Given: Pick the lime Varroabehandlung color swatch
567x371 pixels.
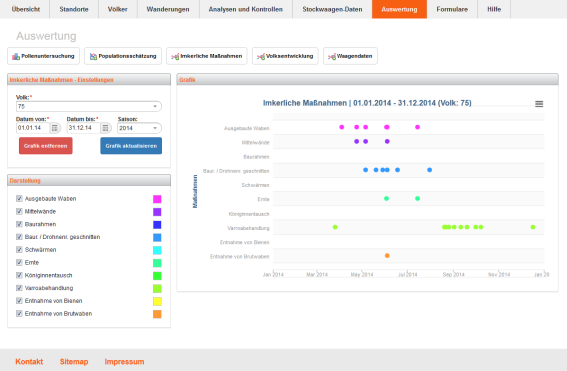Looking at the screenshot, I should (157, 289).
